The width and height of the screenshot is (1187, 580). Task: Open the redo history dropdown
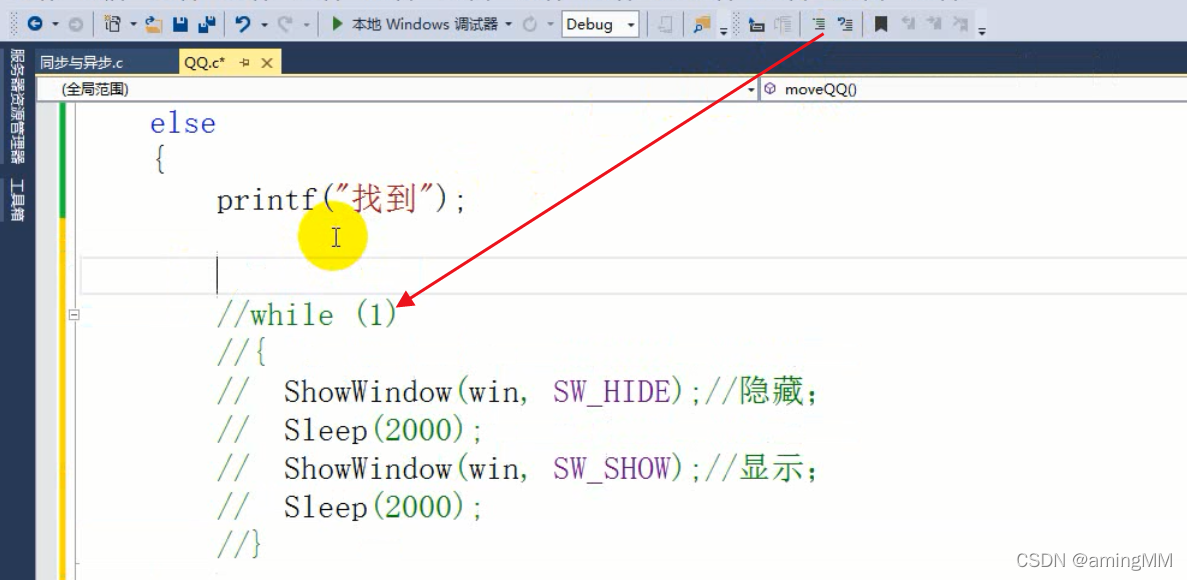point(306,25)
